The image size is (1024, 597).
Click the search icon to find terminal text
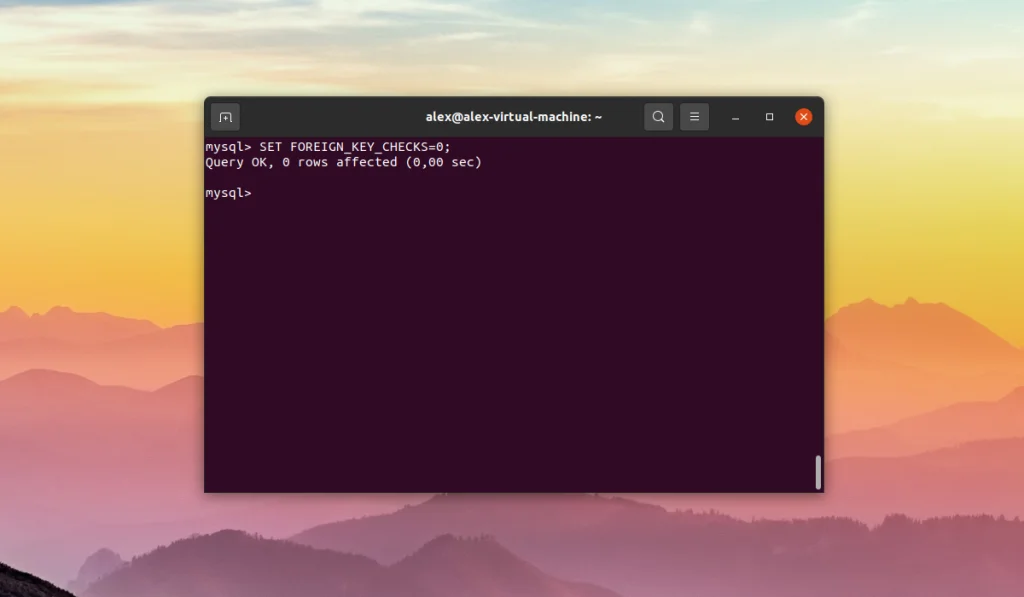[658, 116]
